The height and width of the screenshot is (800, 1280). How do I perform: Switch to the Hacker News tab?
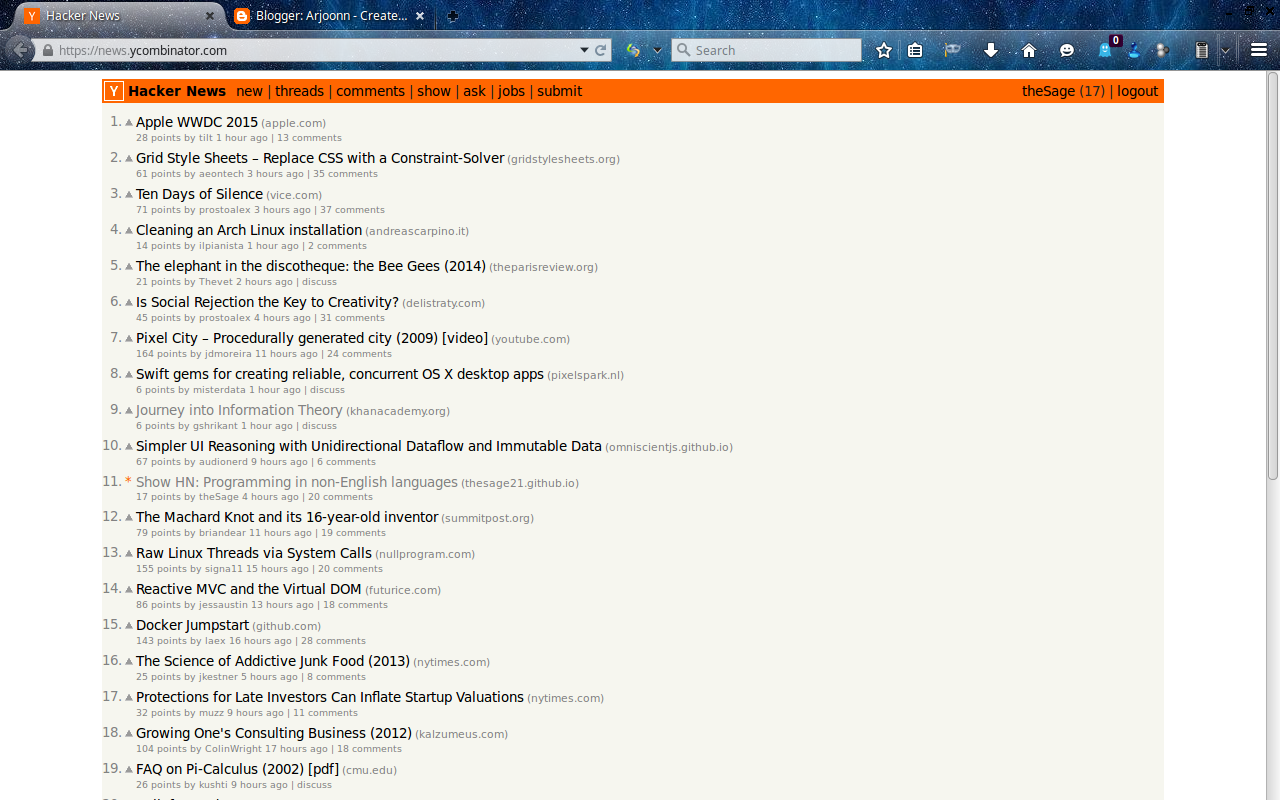(119, 16)
